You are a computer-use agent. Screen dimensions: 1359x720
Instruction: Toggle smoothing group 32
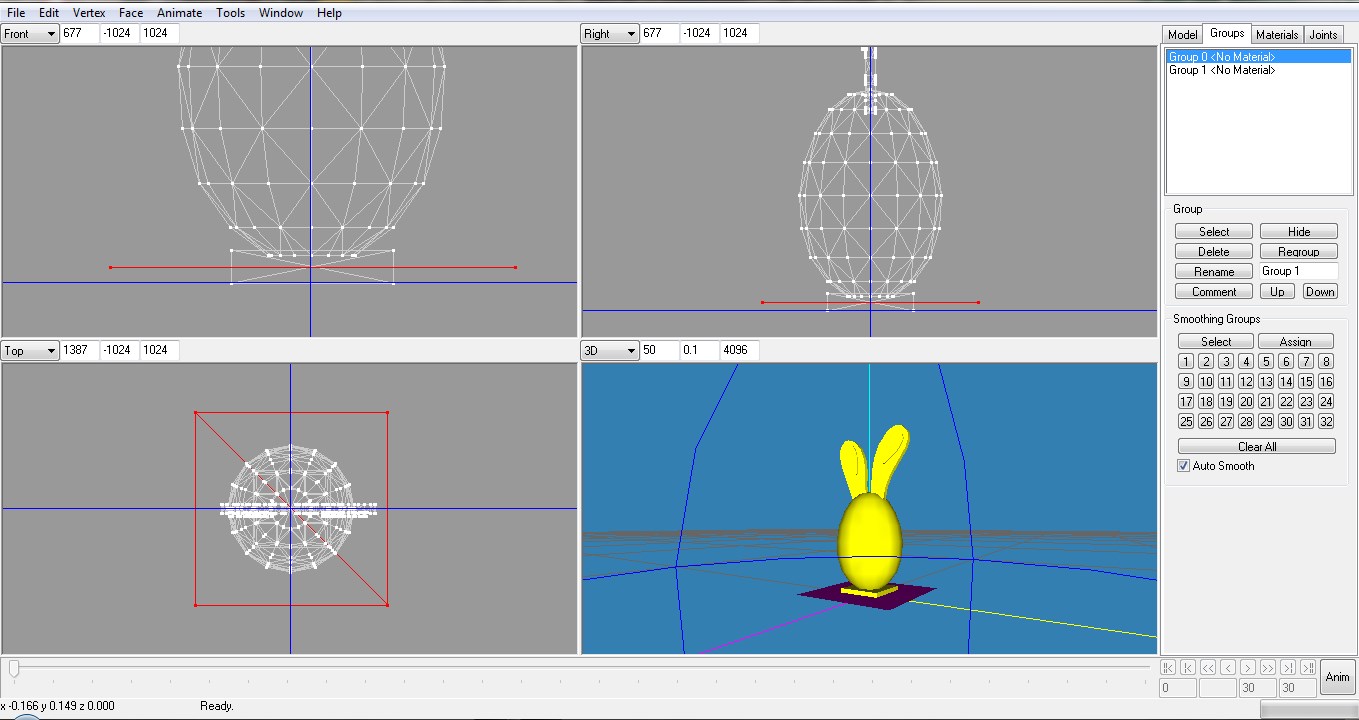[1326, 421]
